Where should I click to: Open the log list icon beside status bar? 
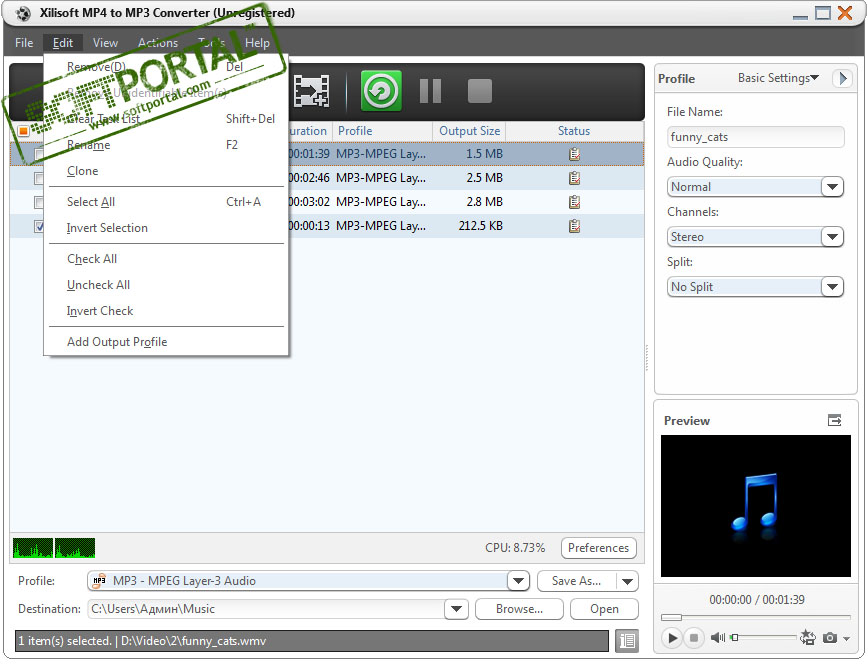[x=627, y=641]
